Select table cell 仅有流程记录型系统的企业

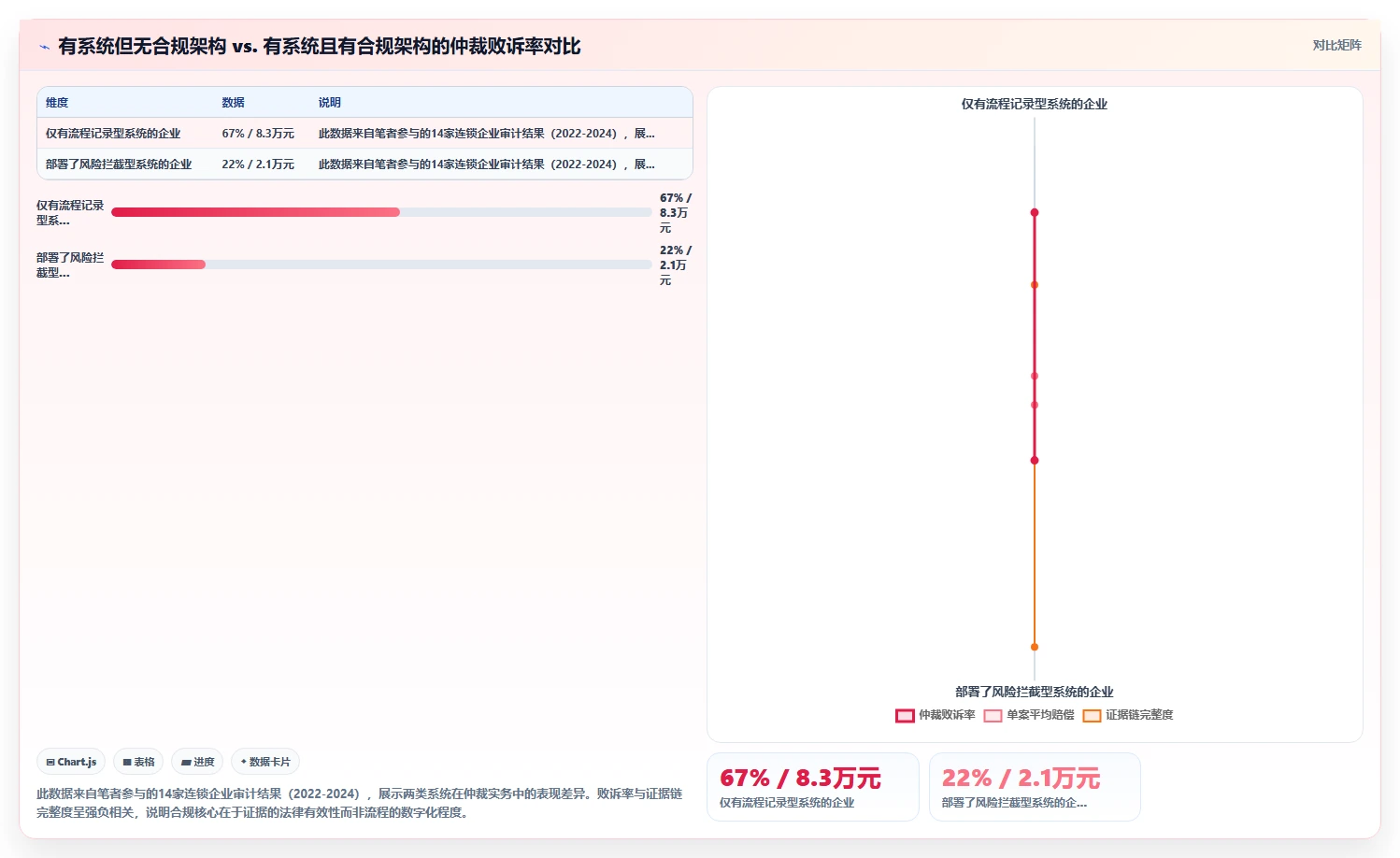pos(113,134)
